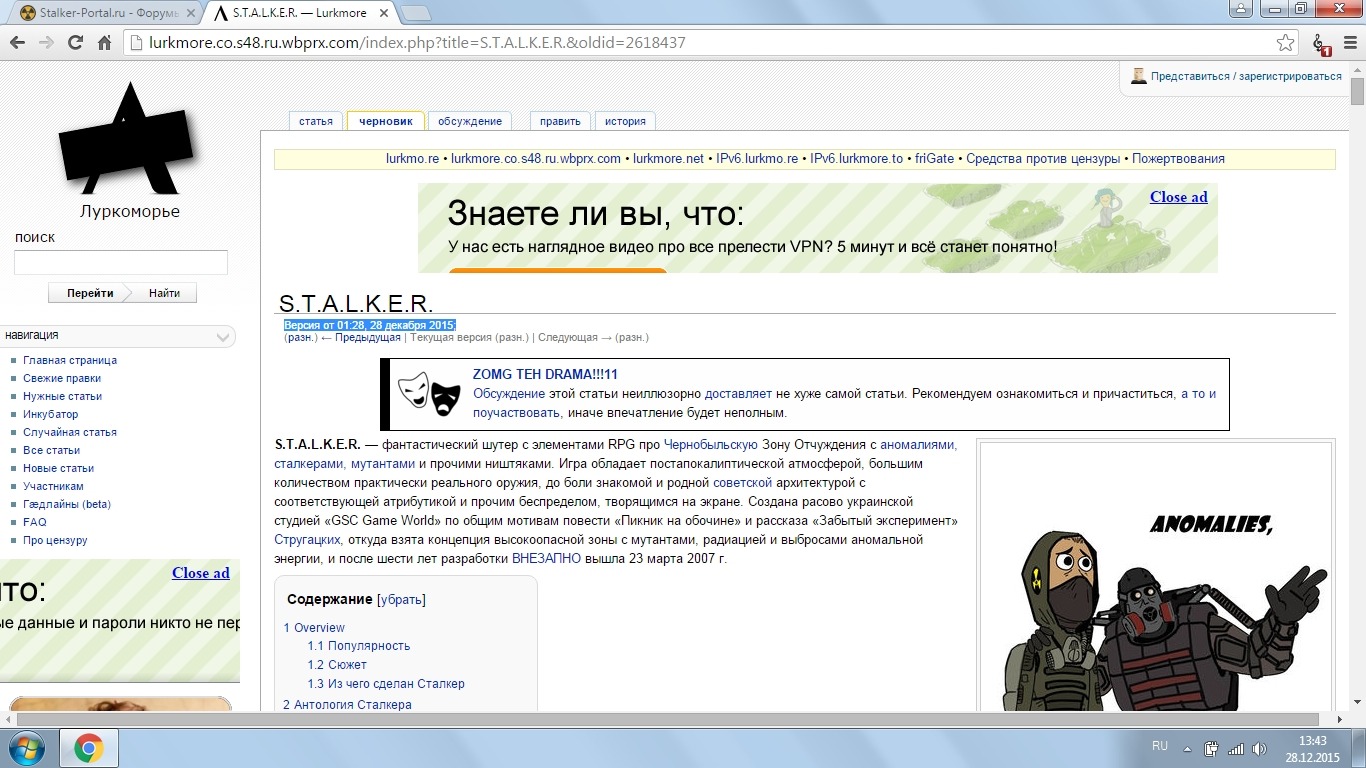Open the Chrome menu hamburger icon

1348,43
